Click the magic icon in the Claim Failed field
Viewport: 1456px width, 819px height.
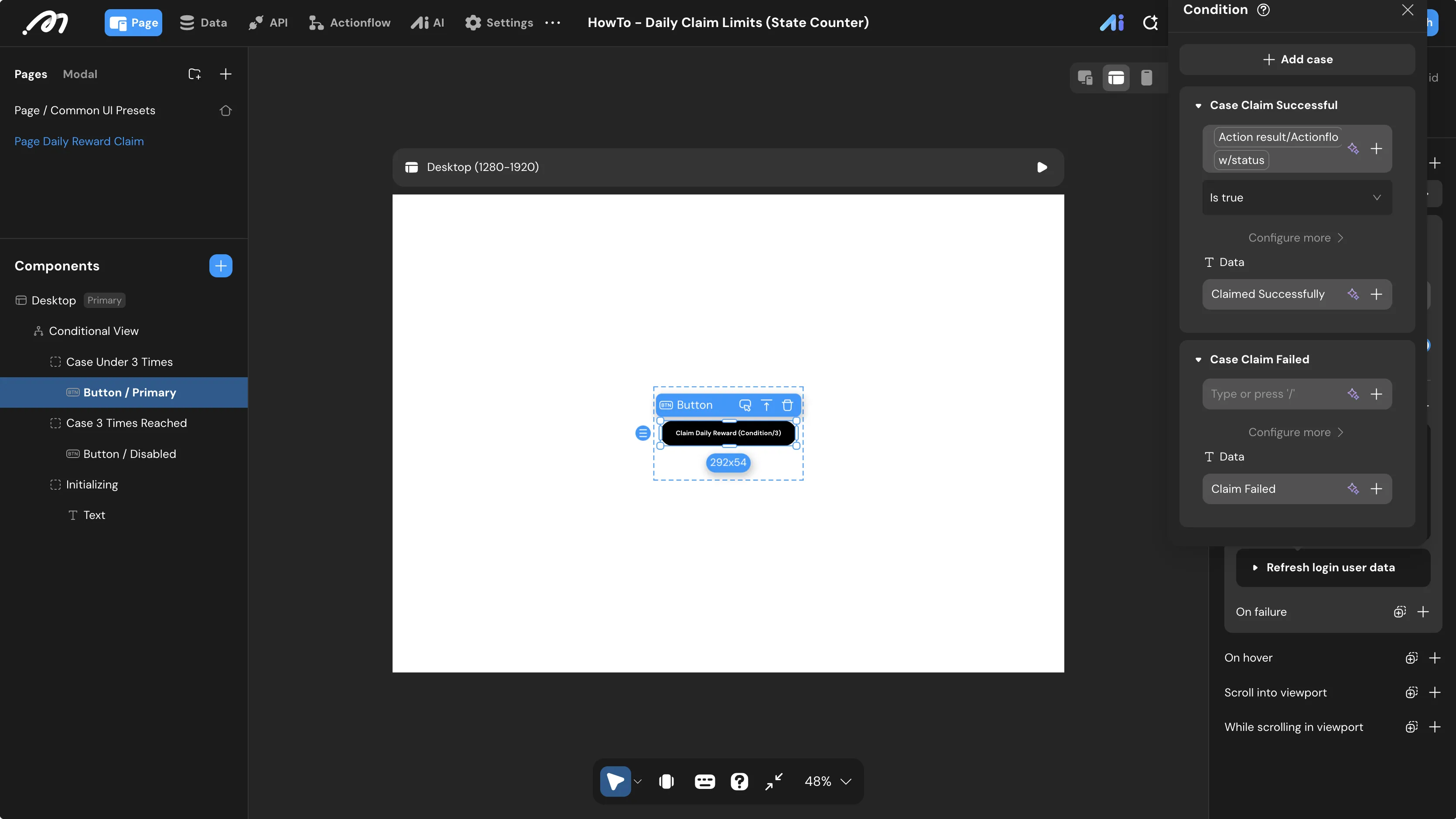1353,489
